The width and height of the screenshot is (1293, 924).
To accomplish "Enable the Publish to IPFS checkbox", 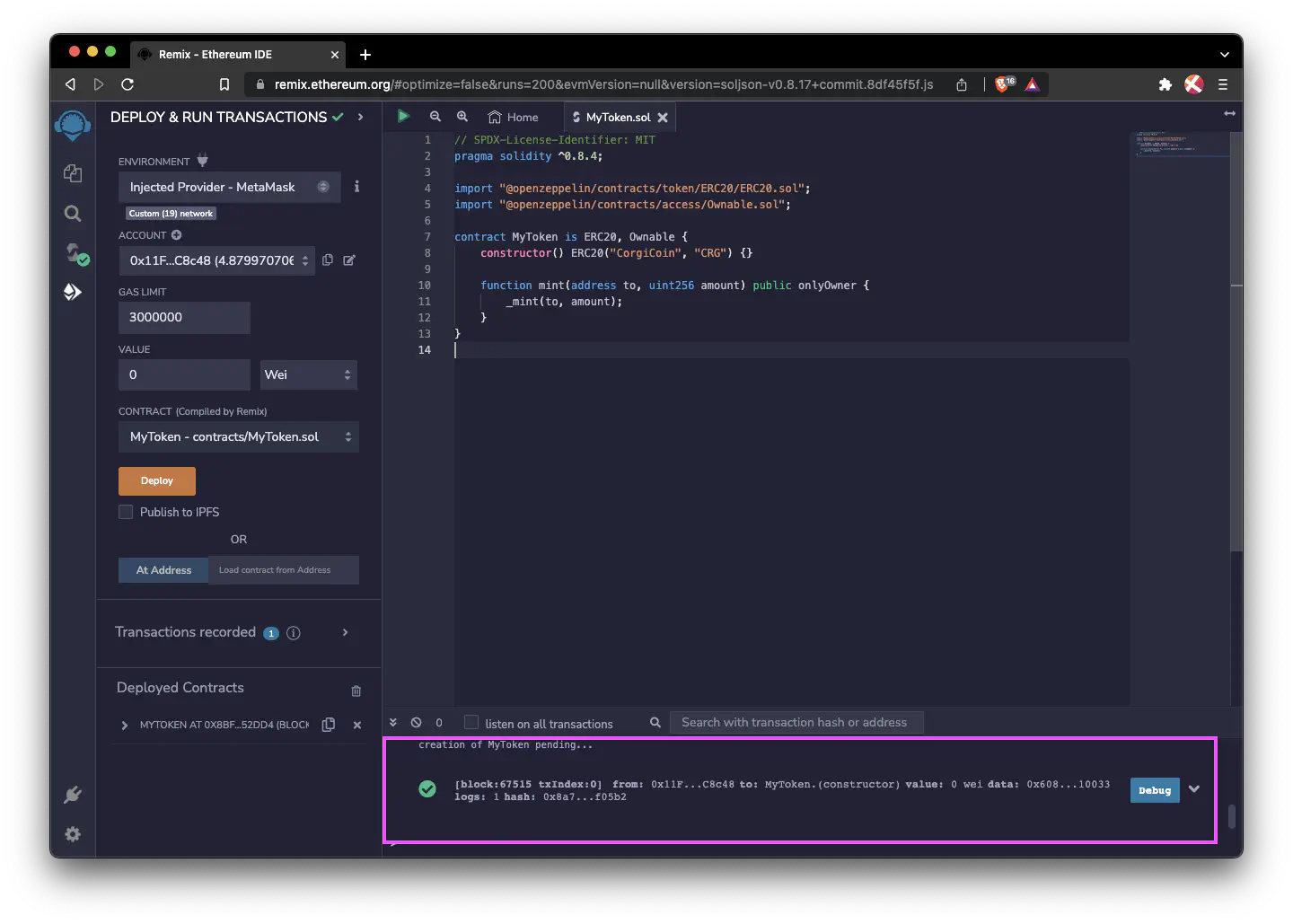I will point(126,512).
